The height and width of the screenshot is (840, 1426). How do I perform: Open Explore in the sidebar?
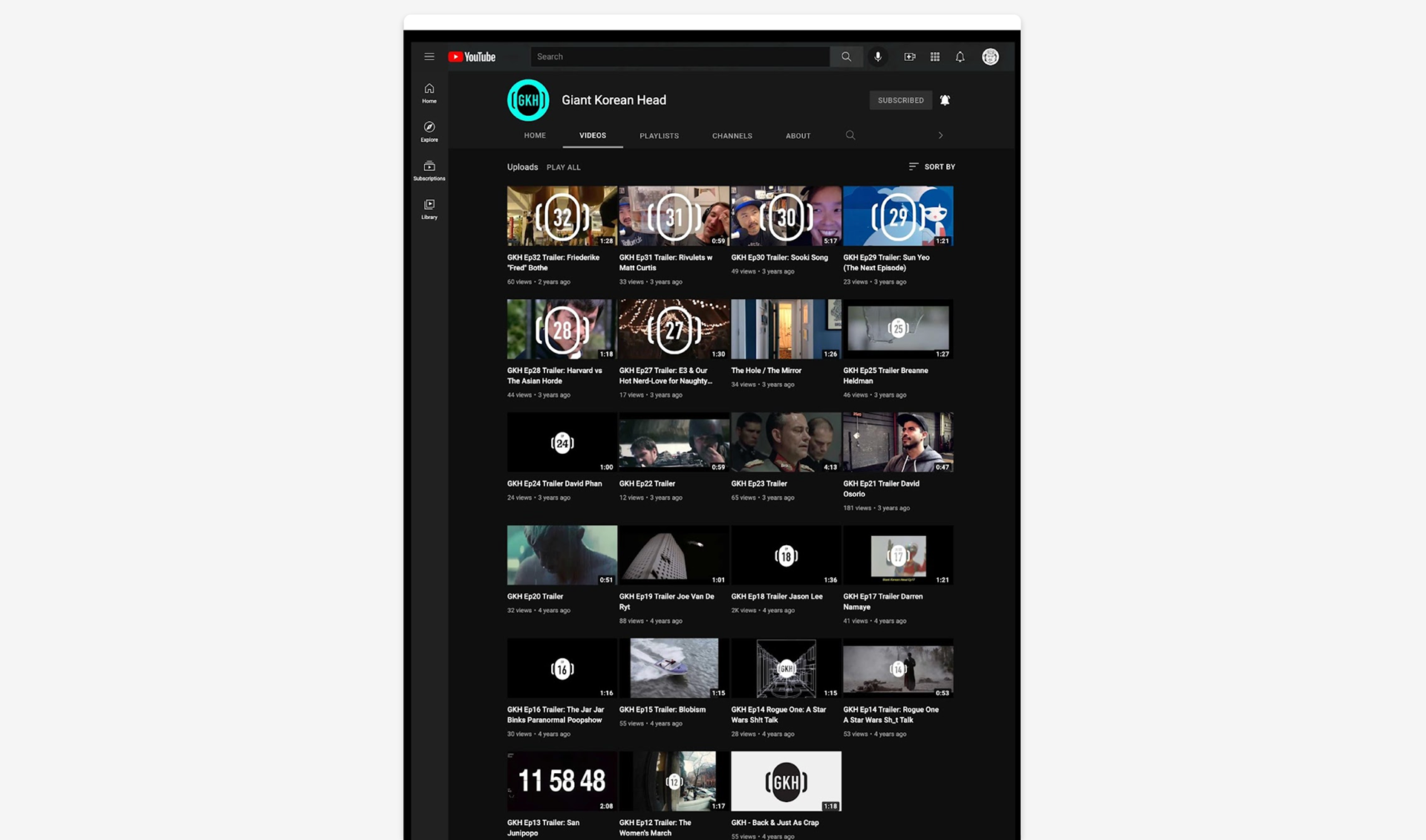tap(429, 131)
